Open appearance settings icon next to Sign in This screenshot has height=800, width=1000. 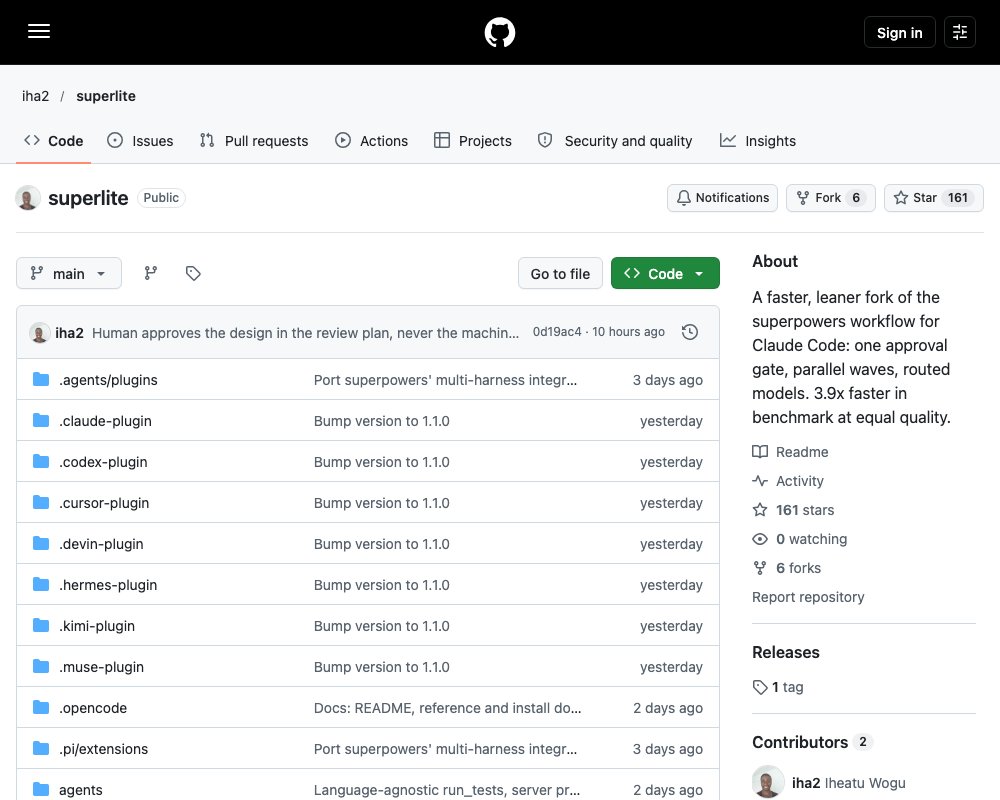[960, 32]
